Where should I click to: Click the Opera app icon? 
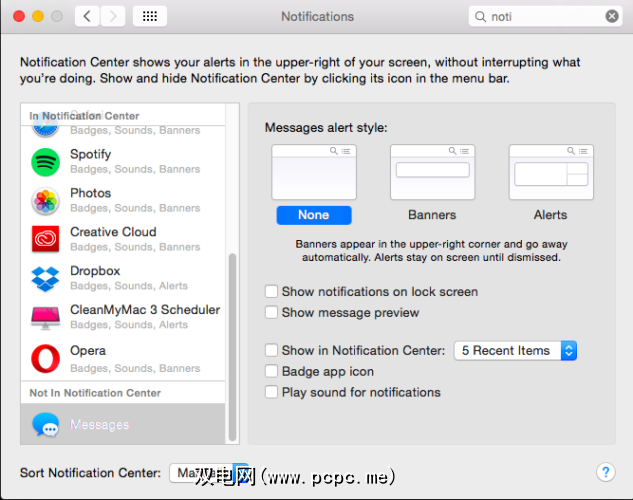[45, 358]
